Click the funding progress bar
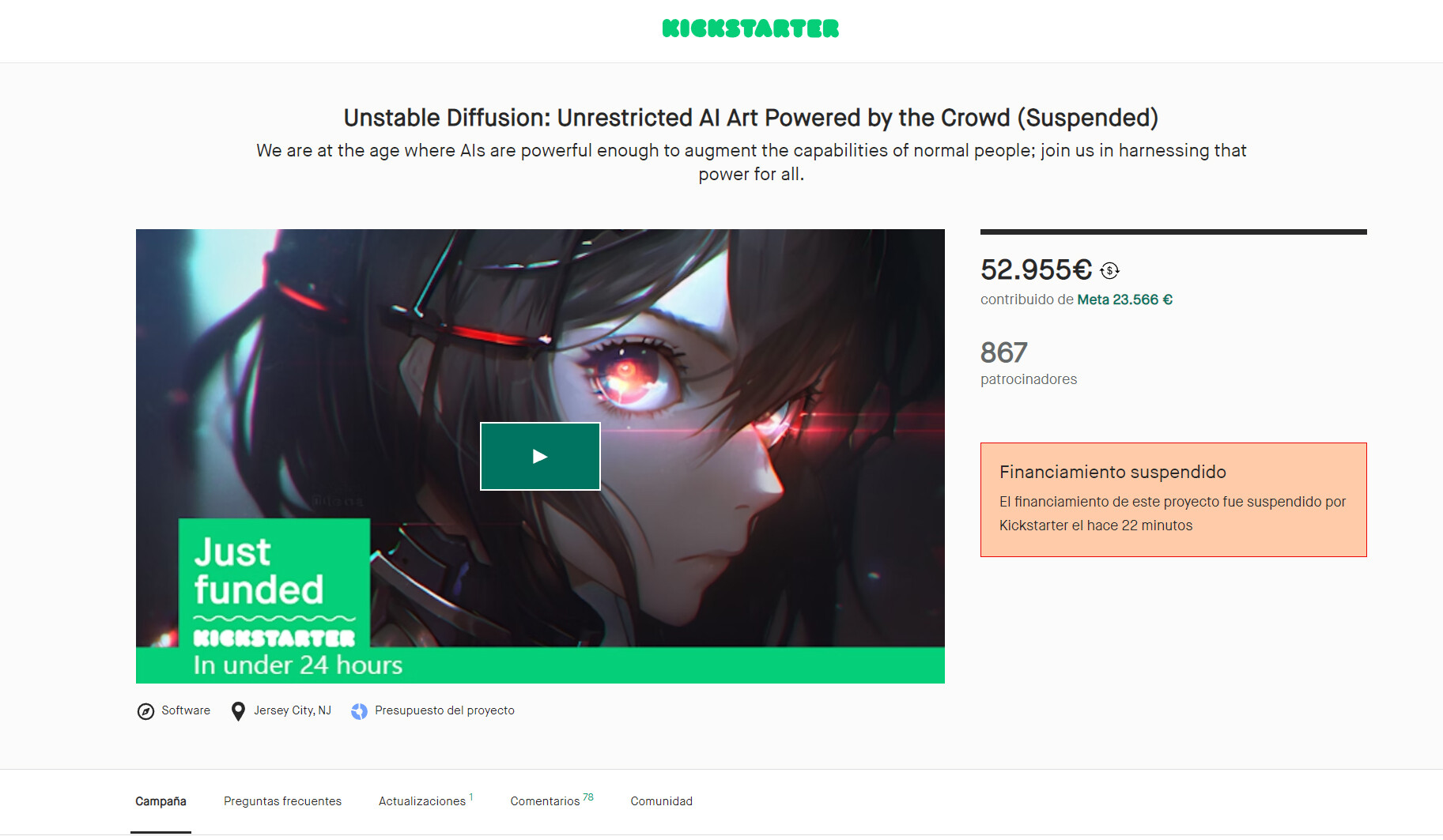Image resolution: width=1443 pixels, height=840 pixels. (x=1173, y=232)
